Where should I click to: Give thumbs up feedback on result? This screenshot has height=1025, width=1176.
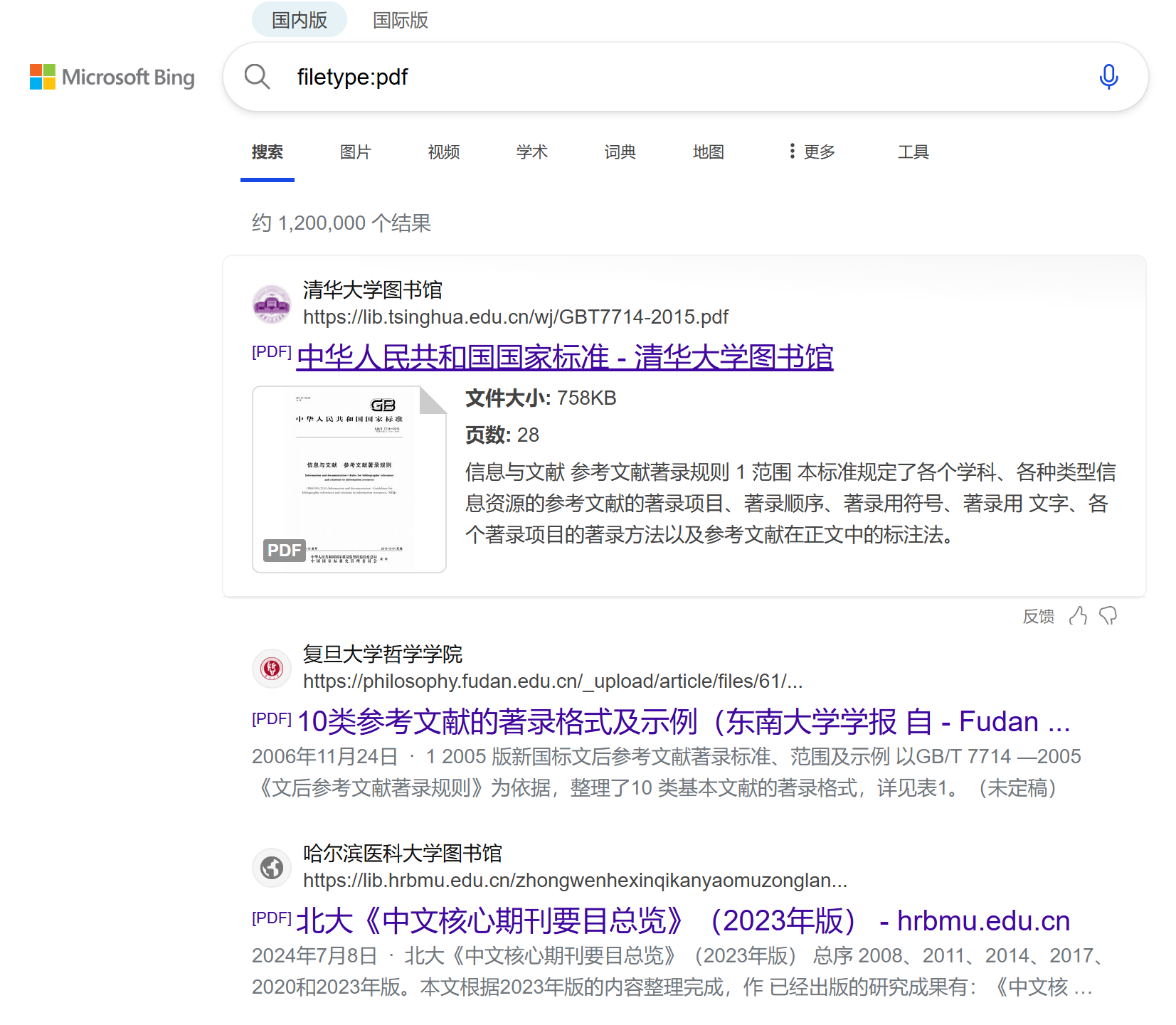click(x=1078, y=616)
